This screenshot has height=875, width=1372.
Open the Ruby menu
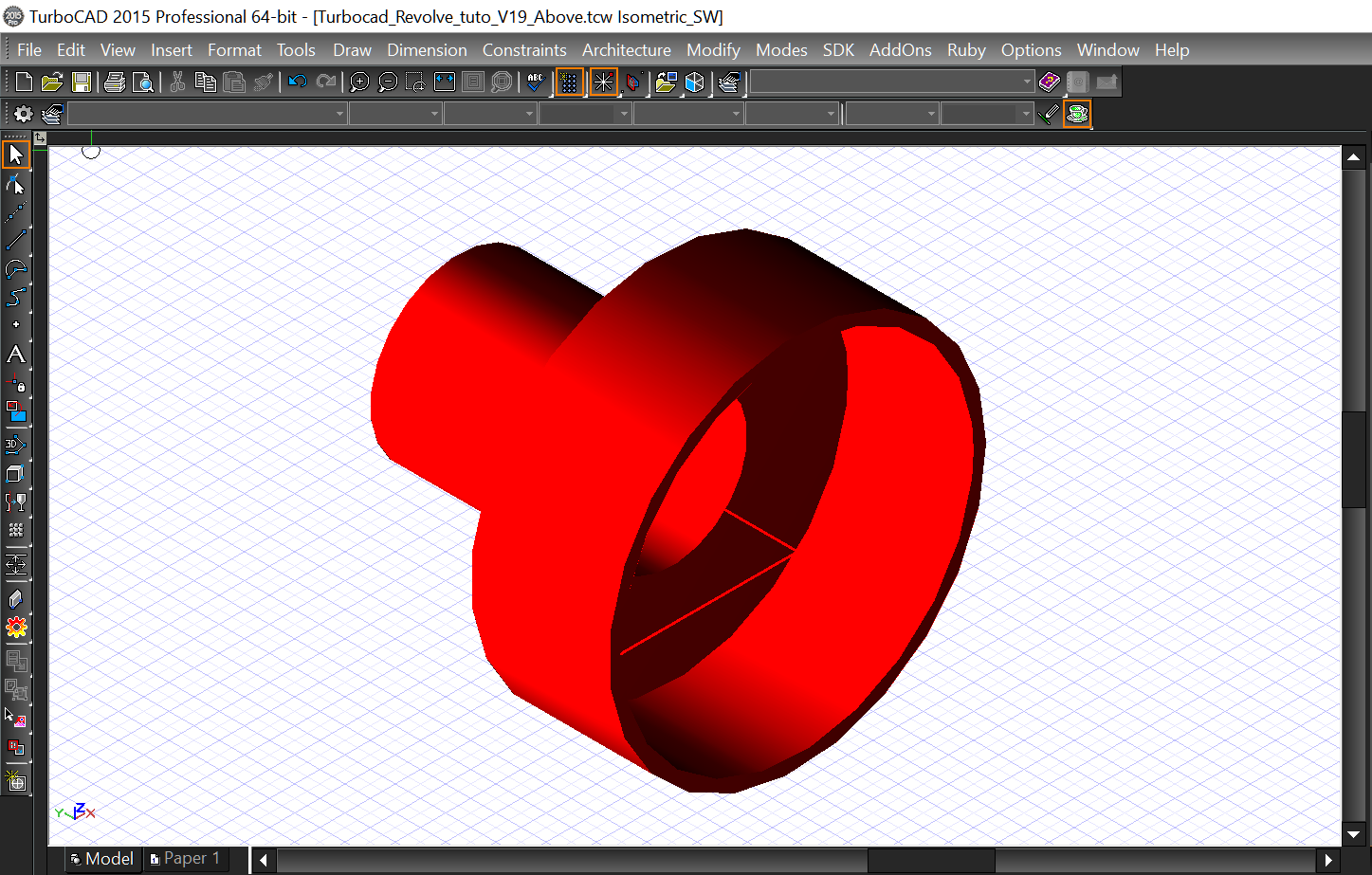coord(966,50)
